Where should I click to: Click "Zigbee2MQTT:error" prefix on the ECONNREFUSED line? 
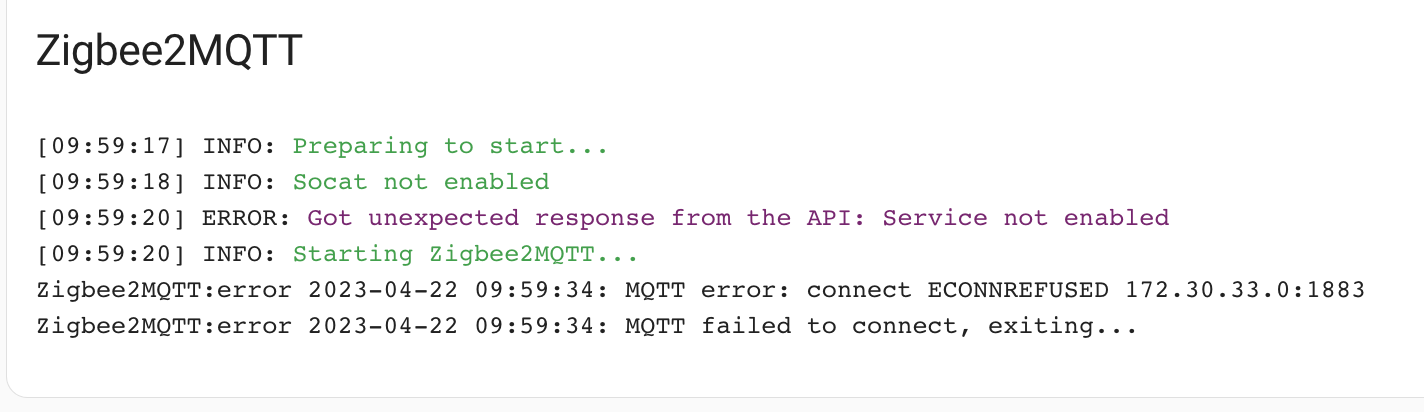(x=163, y=290)
